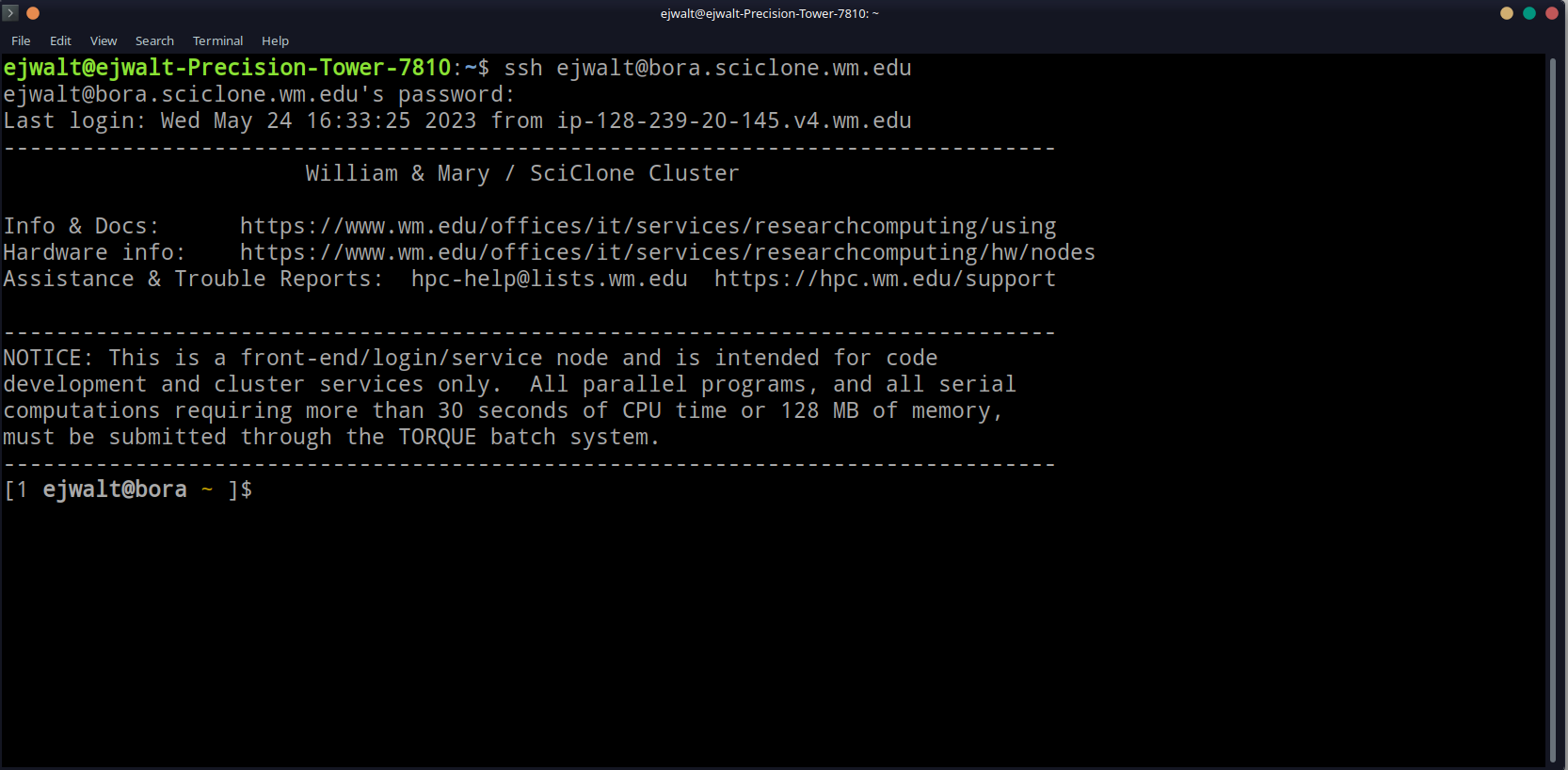The image size is (1568, 770).
Task: Click the orange dot button beside terminal icon
Action: (x=33, y=13)
